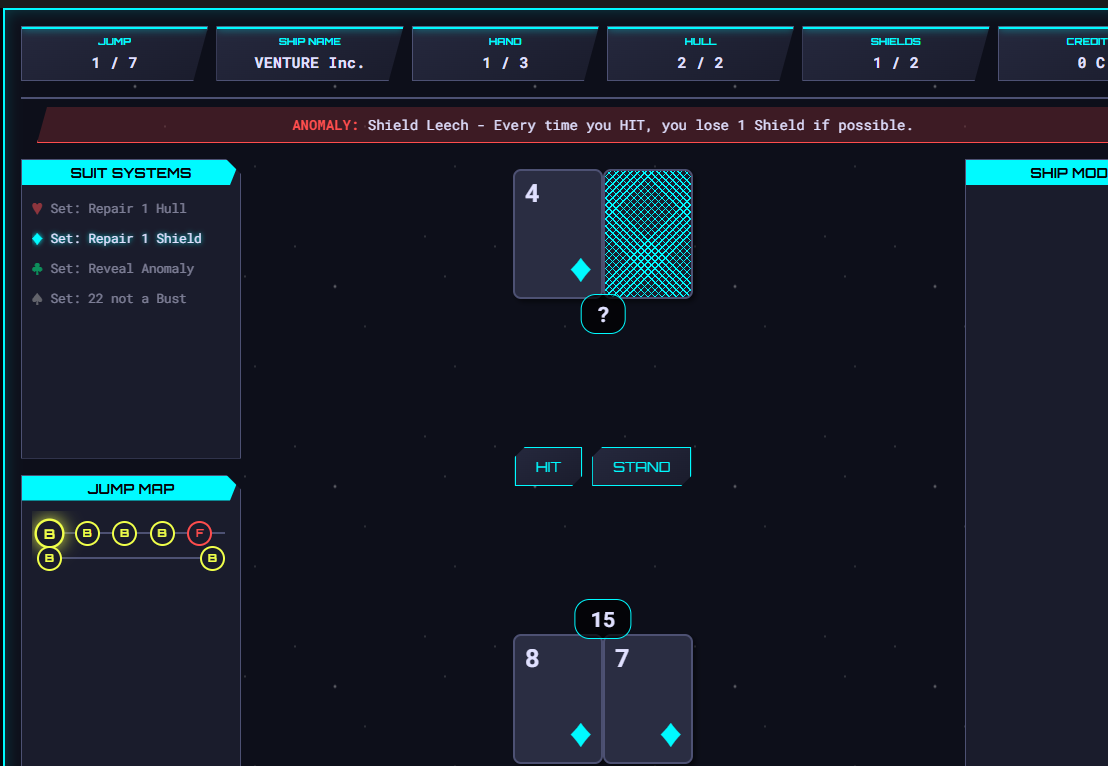The image size is (1108, 766).
Task: Click the JUMP MAP panel header
Action: (x=129, y=488)
